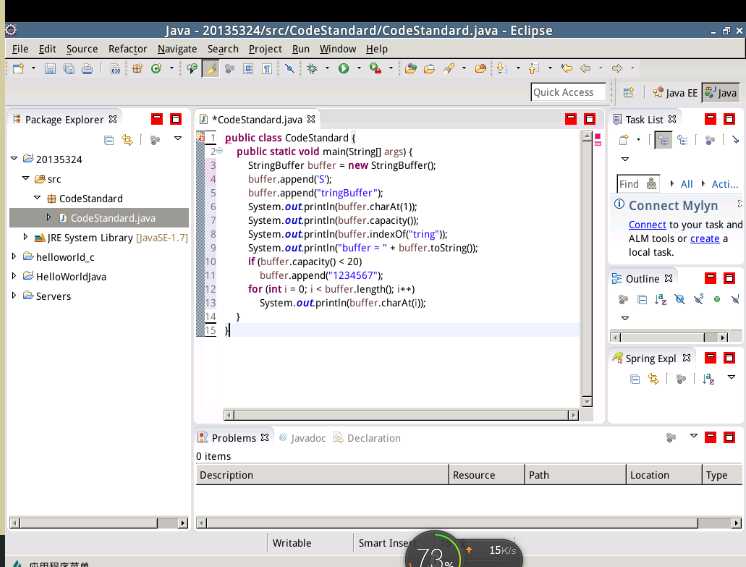Toggle Hide Static Members icon in Outline

pos(698,299)
